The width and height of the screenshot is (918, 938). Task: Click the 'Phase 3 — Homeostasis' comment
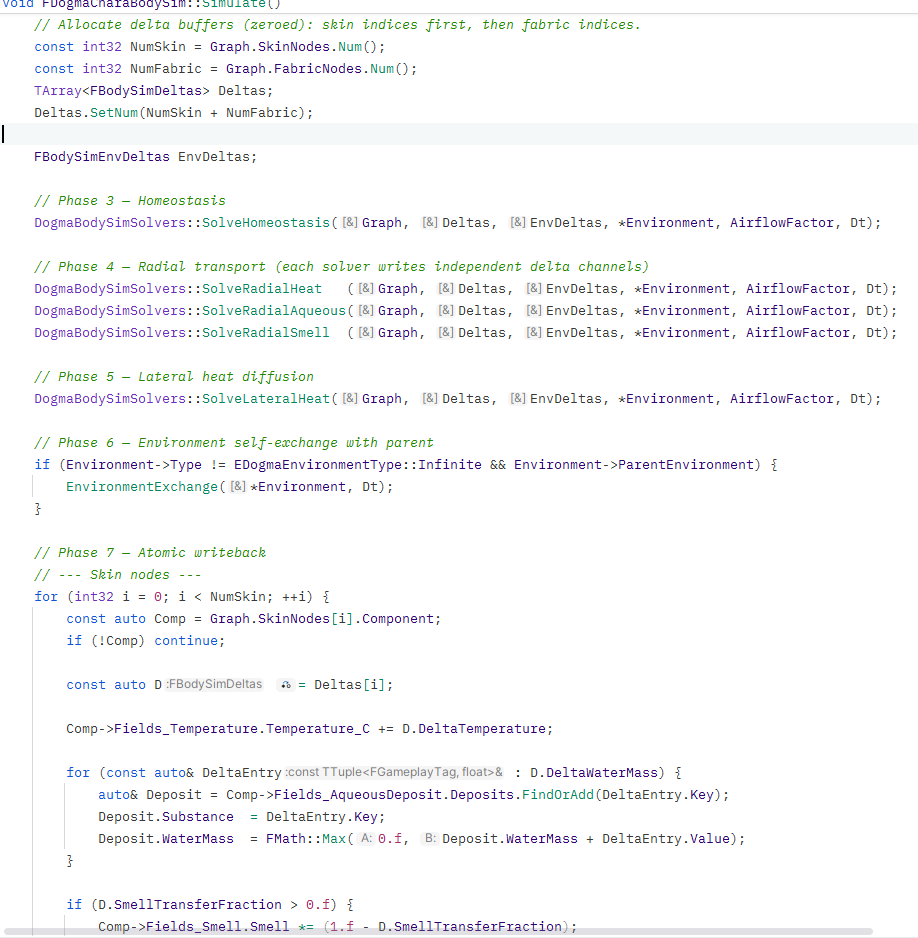pos(130,200)
